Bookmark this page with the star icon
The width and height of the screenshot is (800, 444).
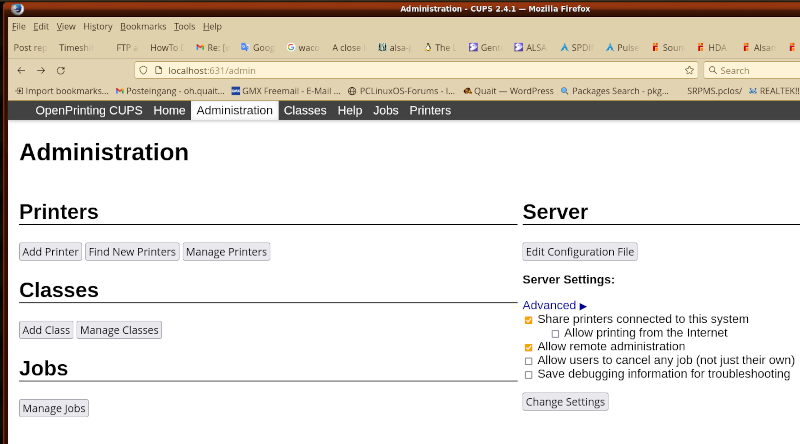689,71
